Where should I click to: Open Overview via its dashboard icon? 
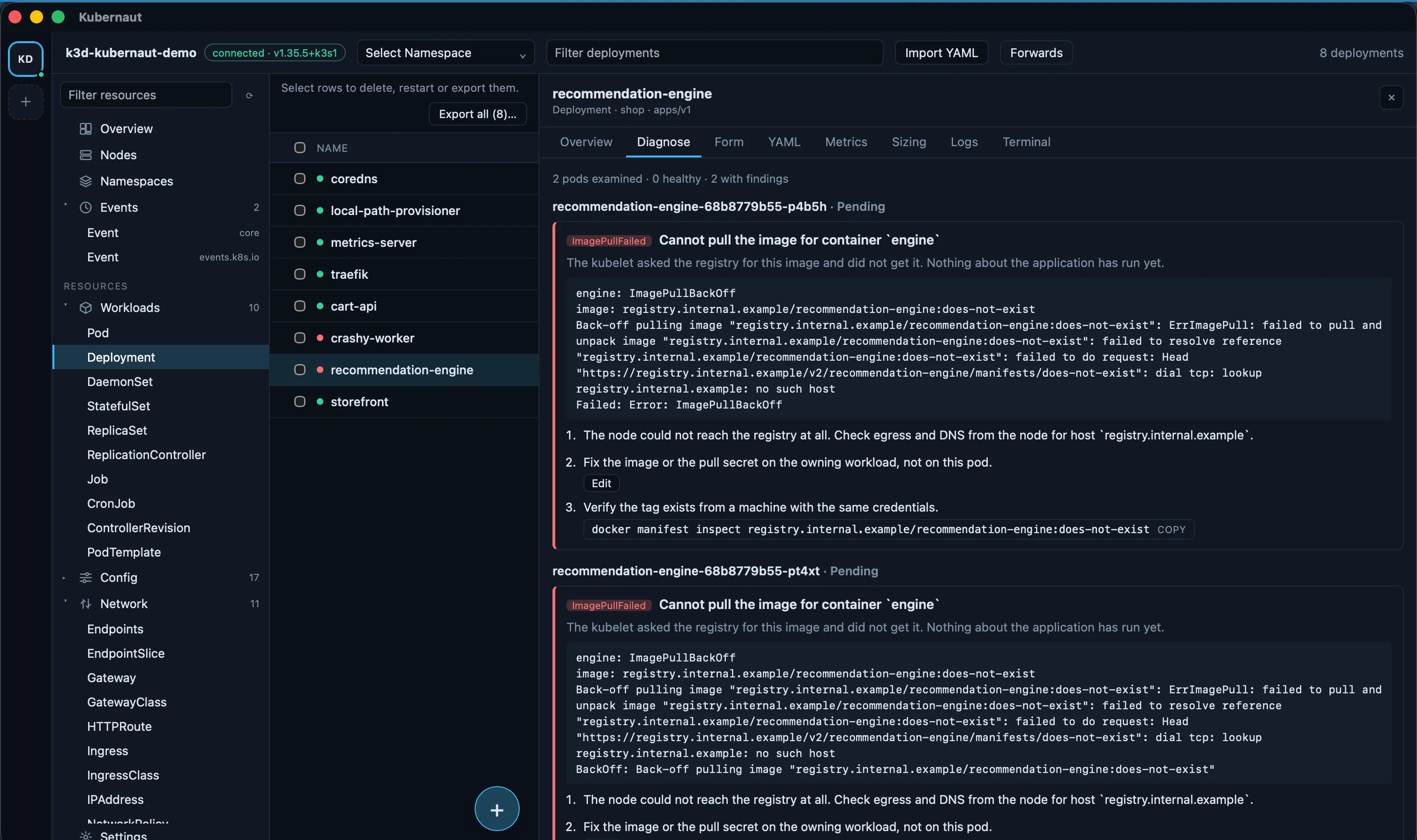(x=85, y=129)
